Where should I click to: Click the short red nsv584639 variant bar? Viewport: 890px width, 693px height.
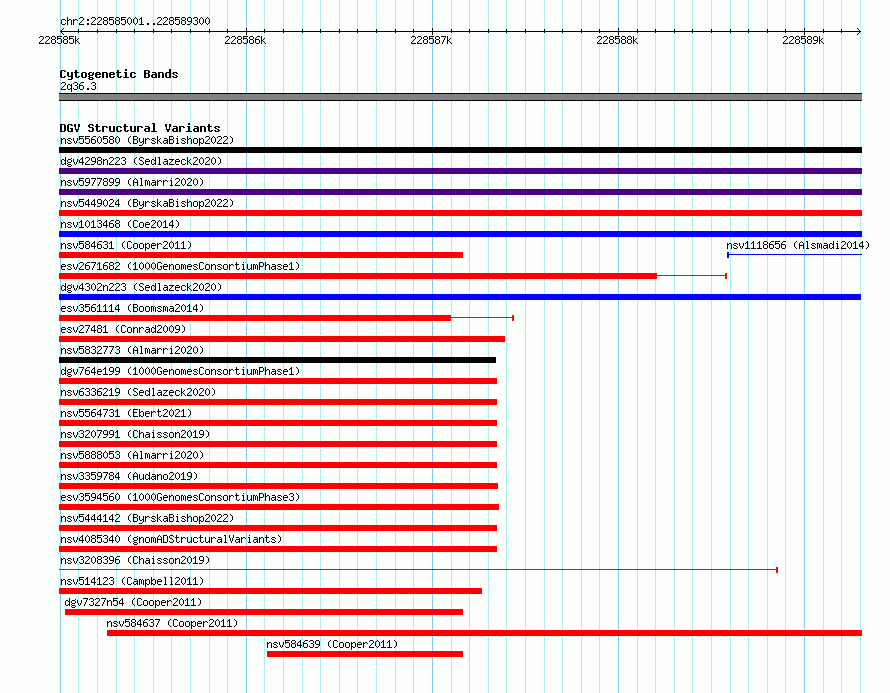365,654
